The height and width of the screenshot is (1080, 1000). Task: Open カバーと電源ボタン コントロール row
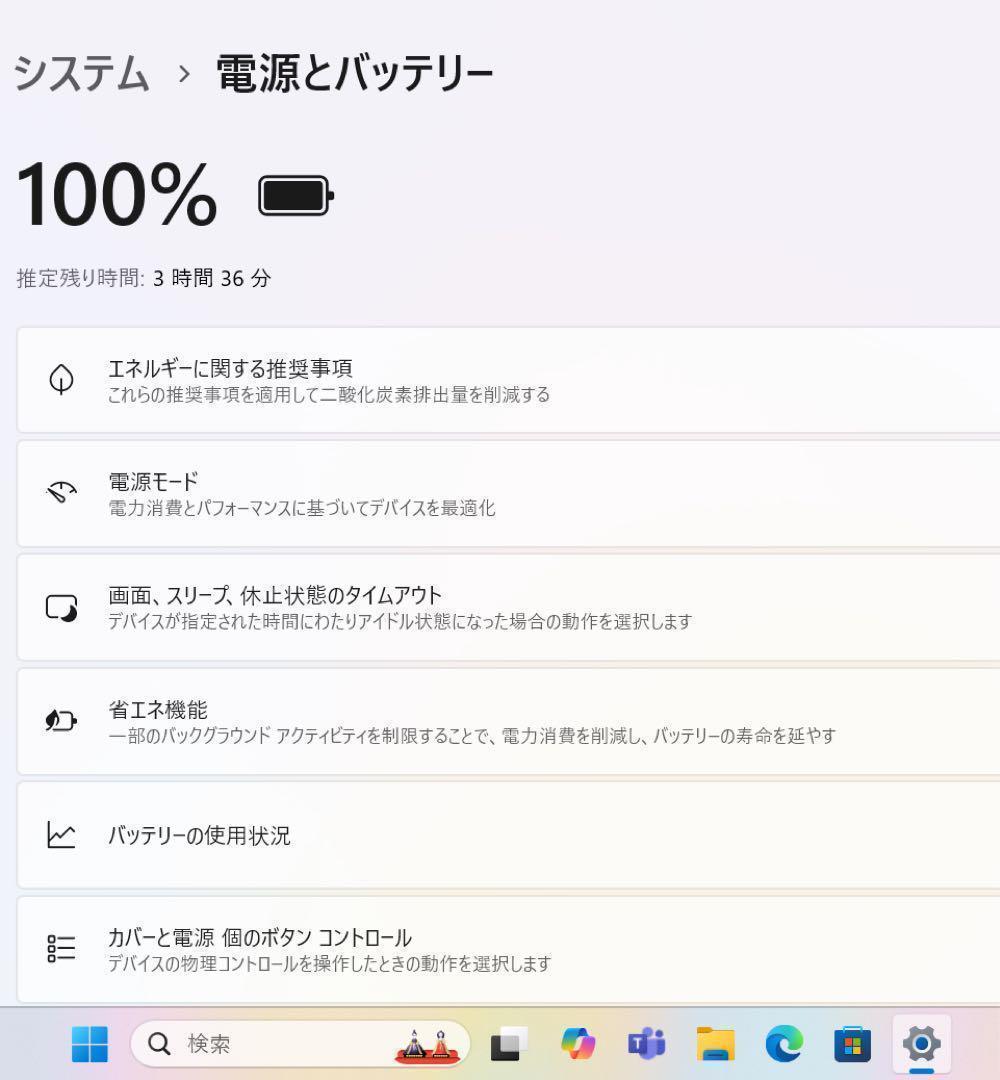click(508, 949)
